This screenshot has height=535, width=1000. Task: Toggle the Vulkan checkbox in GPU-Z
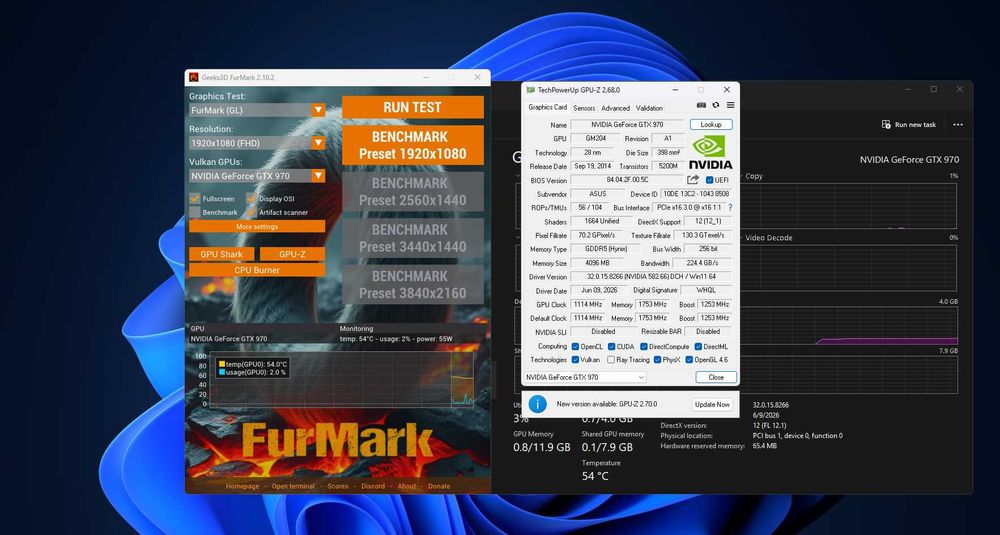pos(575,360)
